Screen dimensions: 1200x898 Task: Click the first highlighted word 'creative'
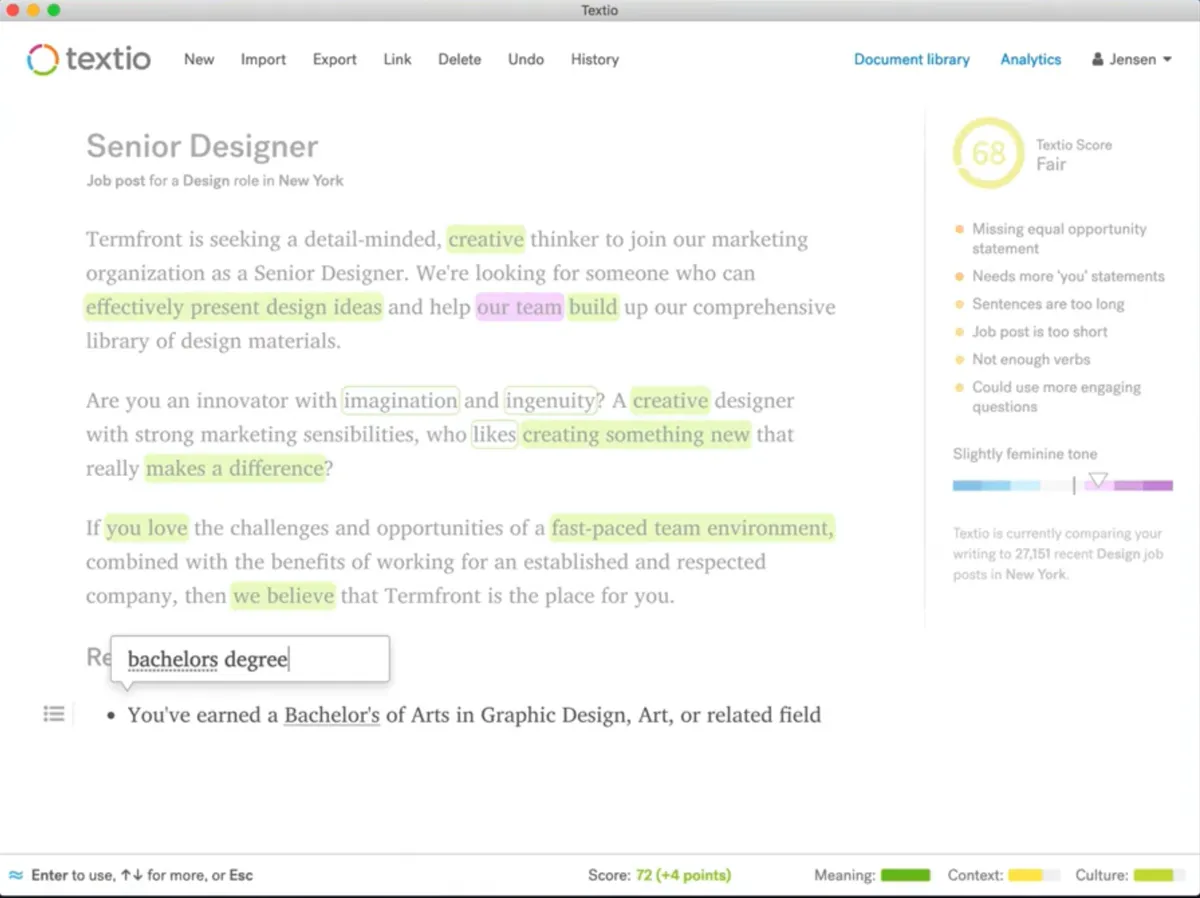coord(486,239)
